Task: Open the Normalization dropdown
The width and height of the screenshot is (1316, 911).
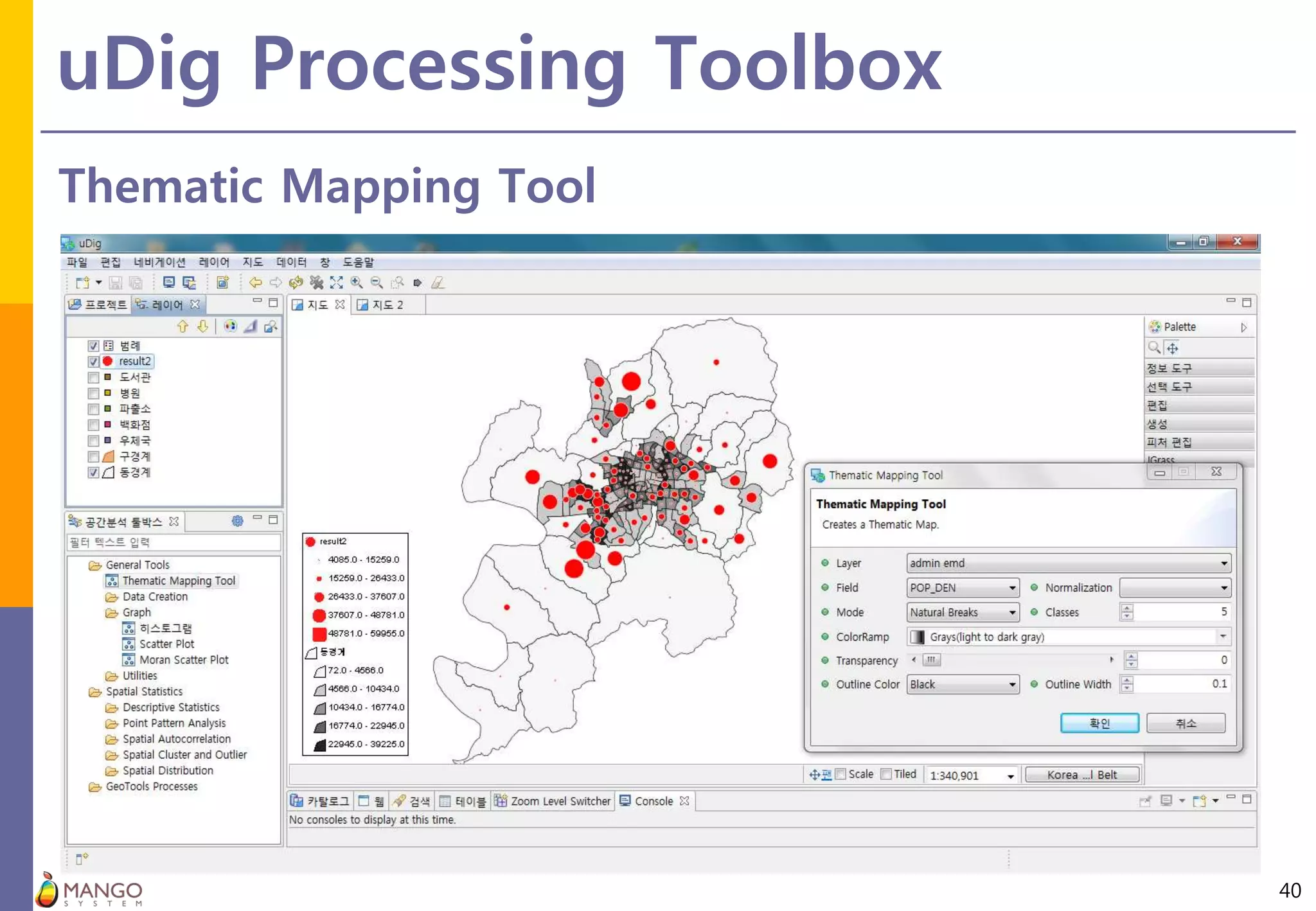Action: pos(1175,588)
